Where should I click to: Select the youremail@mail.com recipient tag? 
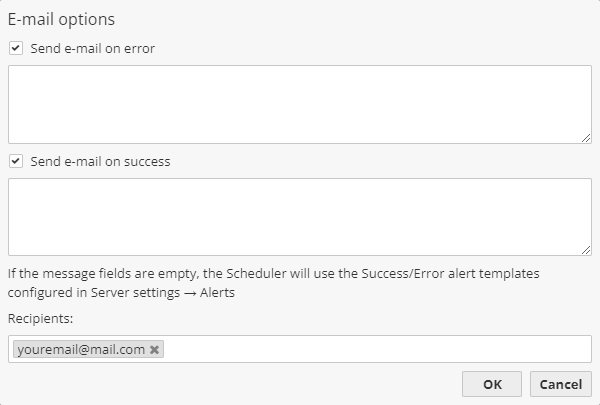(80, 350)
